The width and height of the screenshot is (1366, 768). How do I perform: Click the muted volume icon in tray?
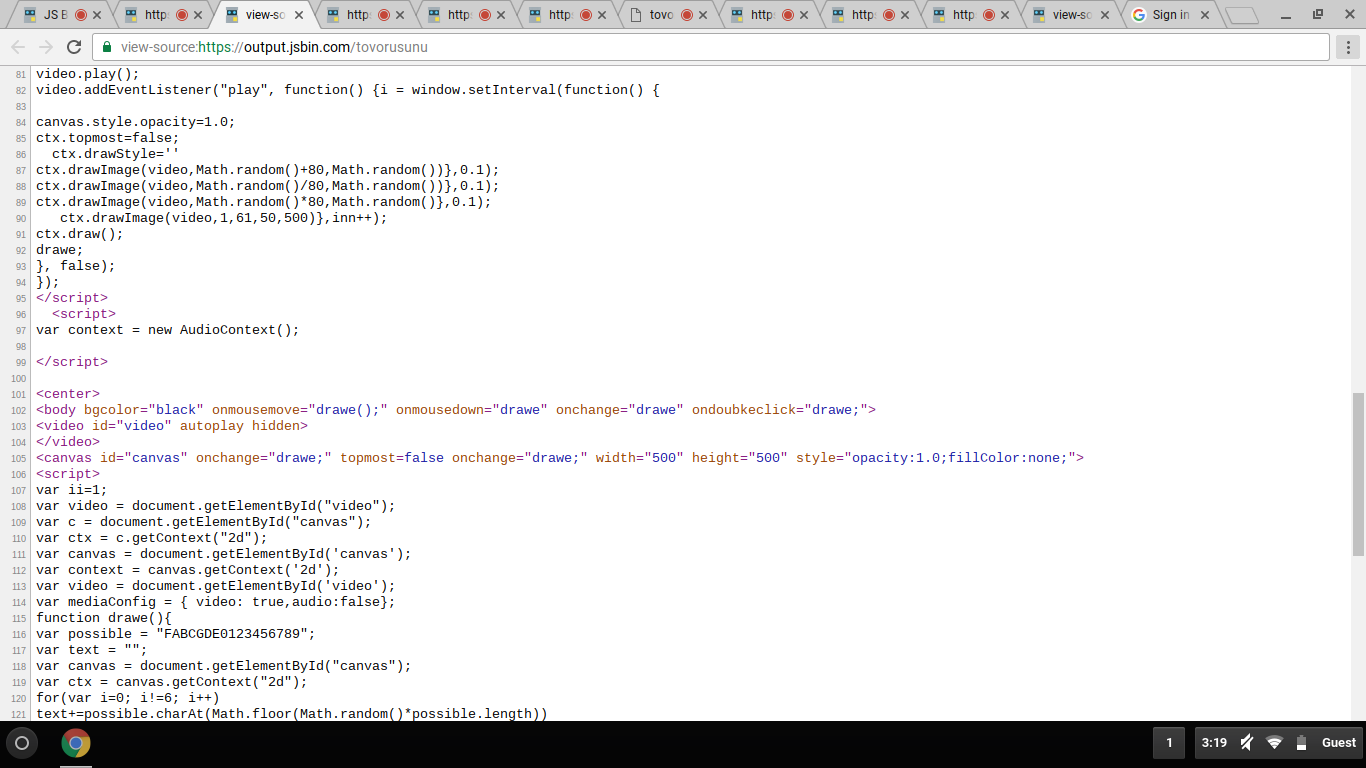tap(1247, 743)
